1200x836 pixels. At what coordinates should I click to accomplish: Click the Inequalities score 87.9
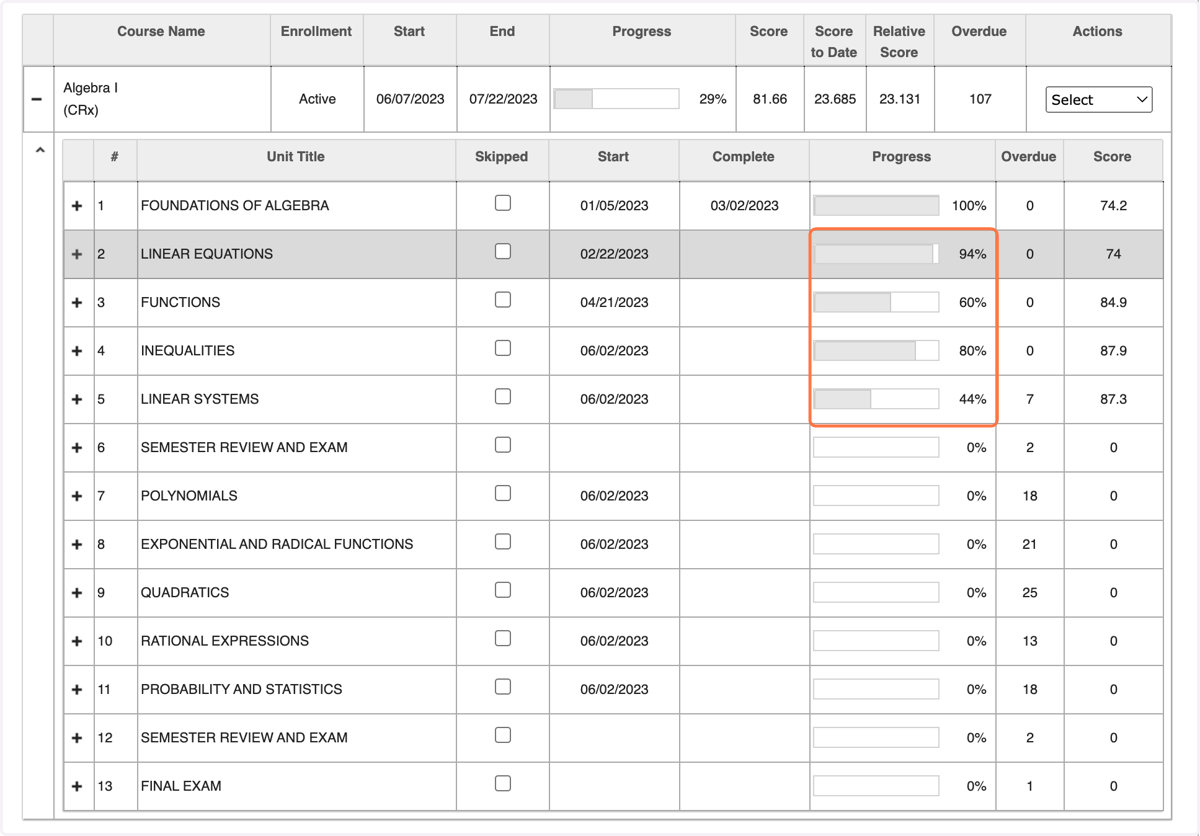(x=1113, y=351)
